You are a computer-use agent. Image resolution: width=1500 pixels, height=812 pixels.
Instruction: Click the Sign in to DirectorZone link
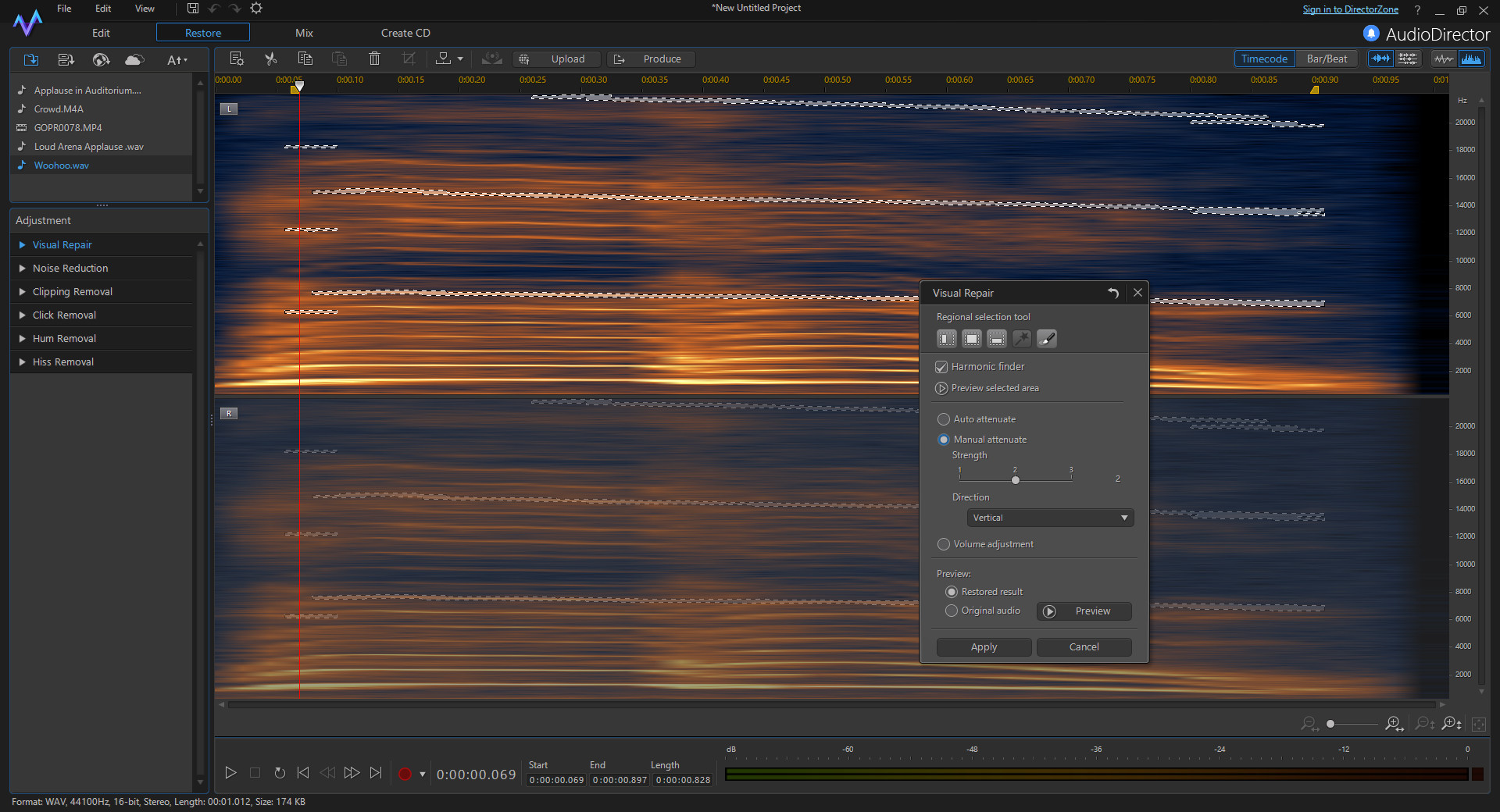(x=1351, y=9)
